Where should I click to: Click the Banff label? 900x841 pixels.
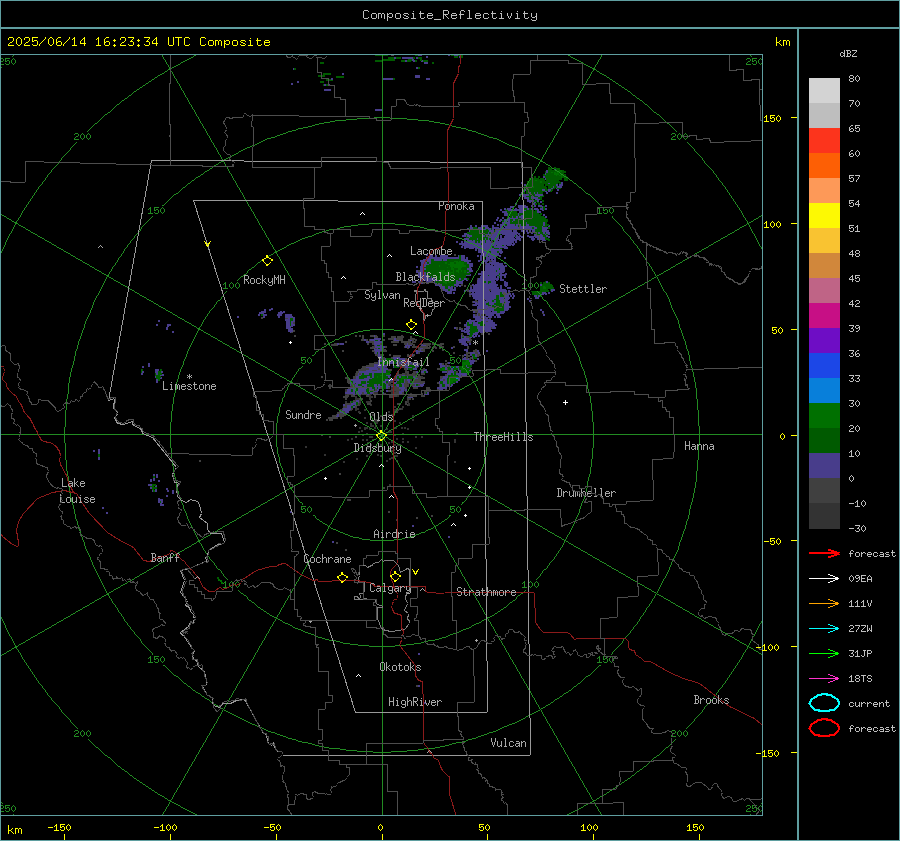[x=165, y=557]
